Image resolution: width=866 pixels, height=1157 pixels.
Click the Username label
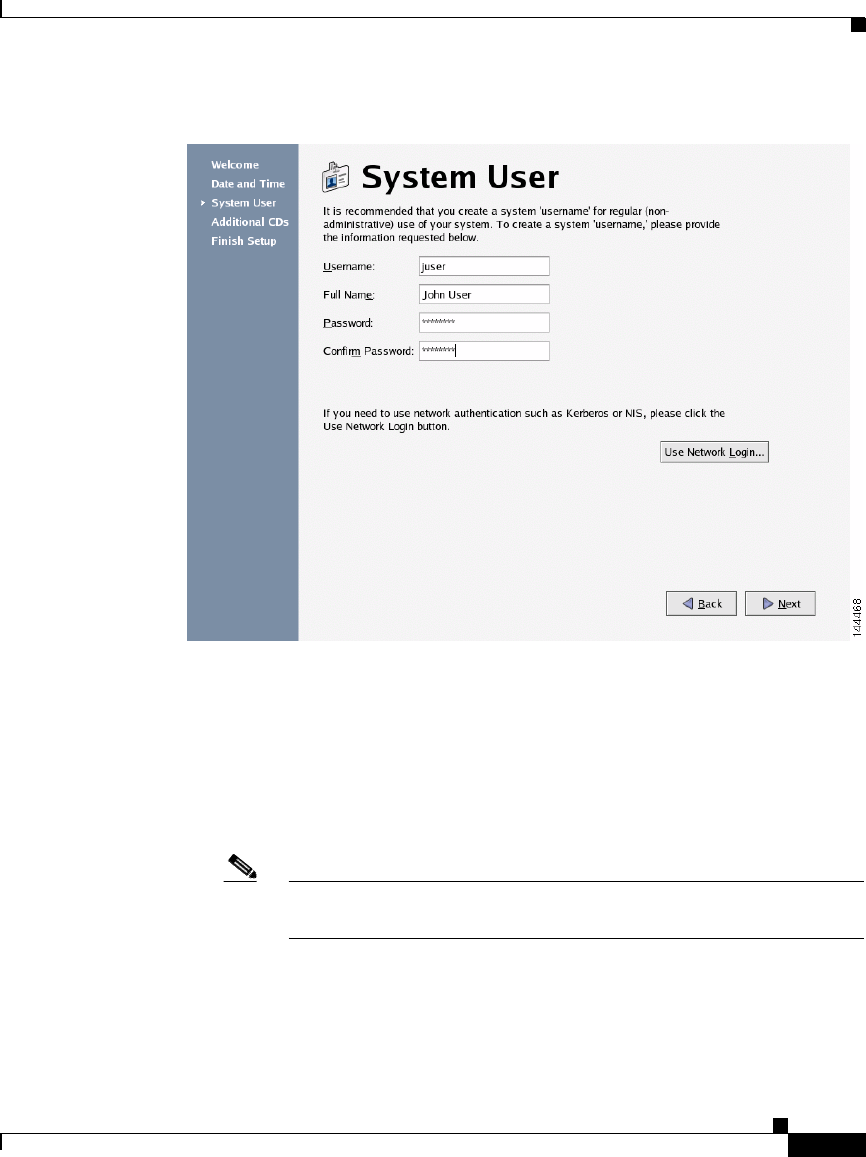tap(349, 266)
